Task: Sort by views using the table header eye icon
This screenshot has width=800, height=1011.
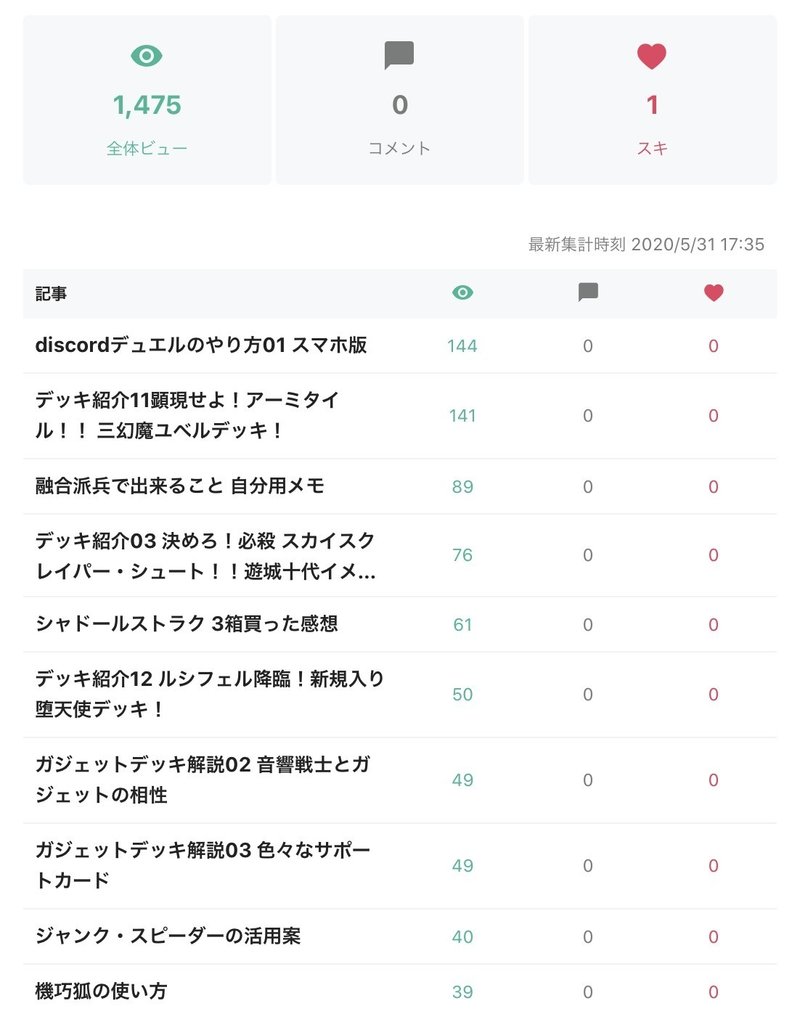Action: point(462,293)
